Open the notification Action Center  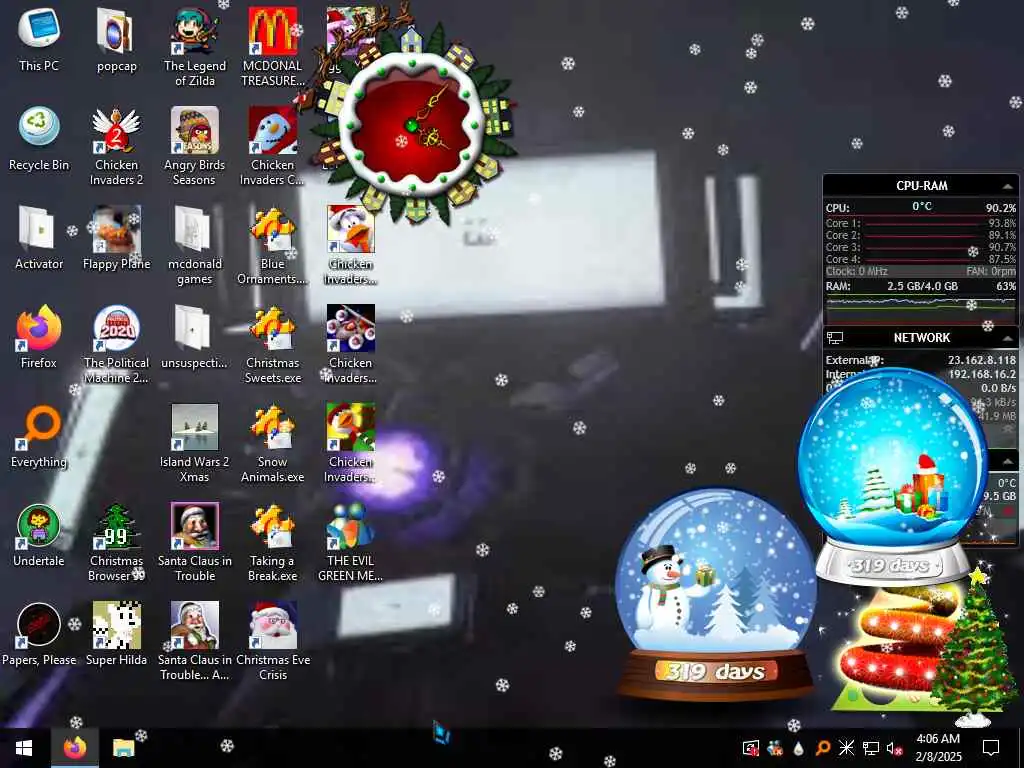coord(991,748)
